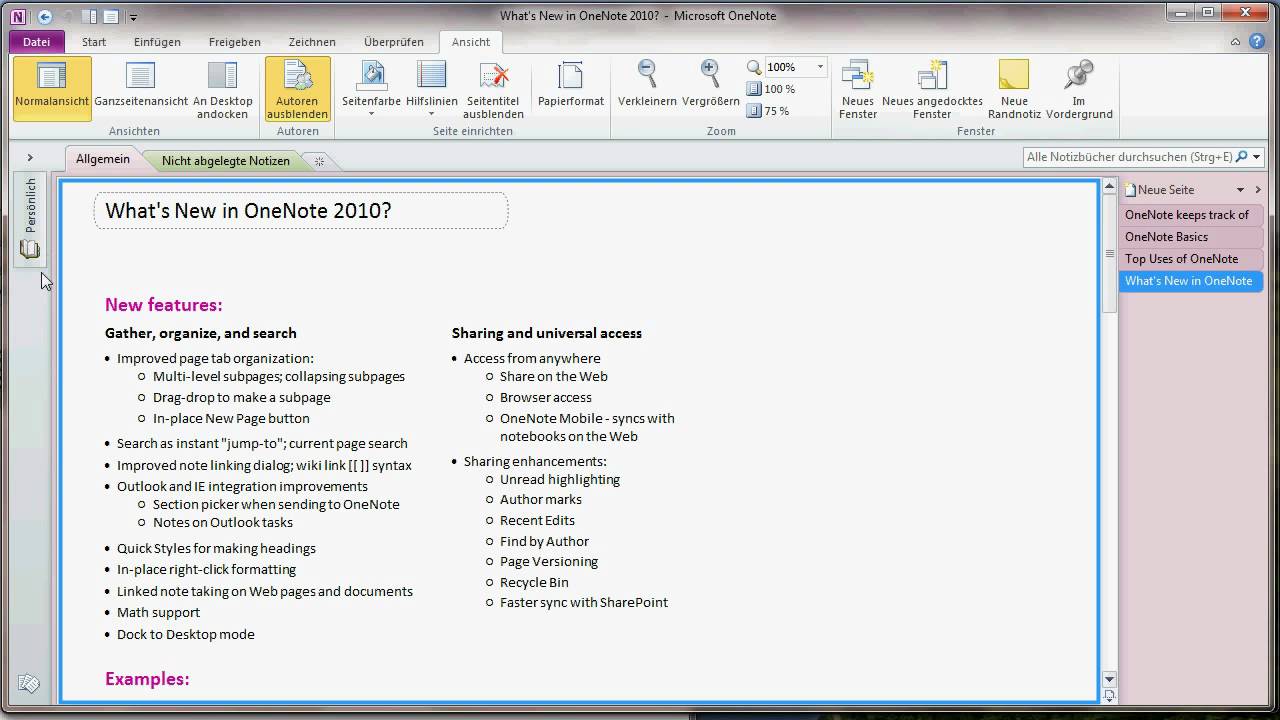Open the Seitenfarbe page color menu
Viewport: 1280px width, 720px height.
coord(371,90)
